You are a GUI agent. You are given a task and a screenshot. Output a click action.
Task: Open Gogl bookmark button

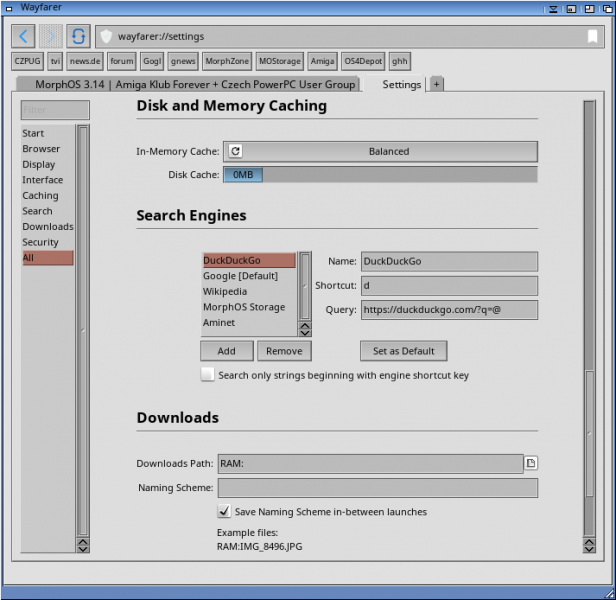(x=152, y=61)
